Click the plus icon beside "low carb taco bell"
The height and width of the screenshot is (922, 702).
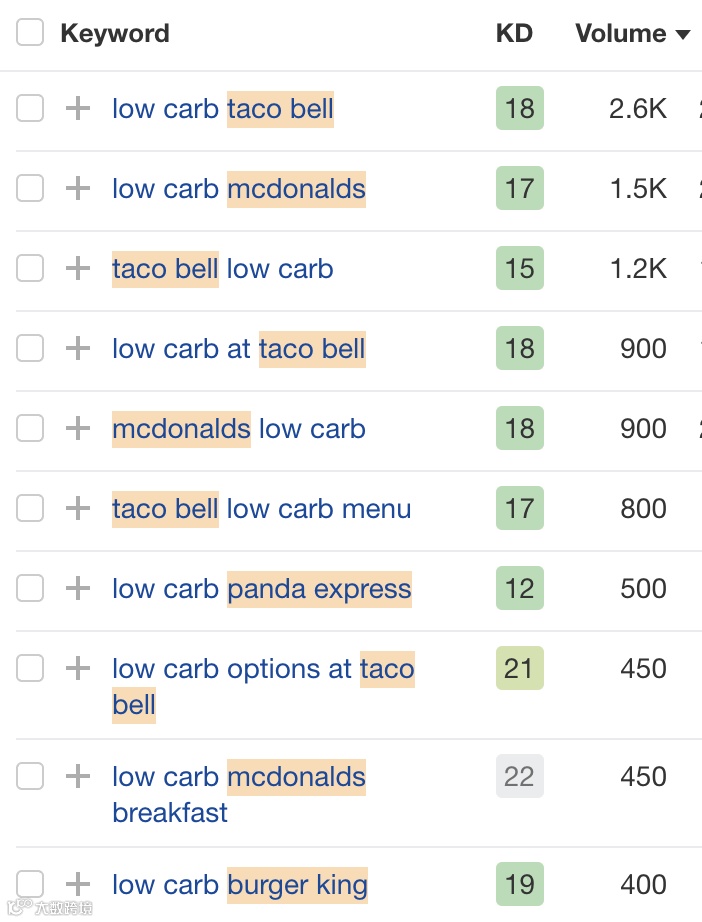pyautogui.click(x=77, y=108)
